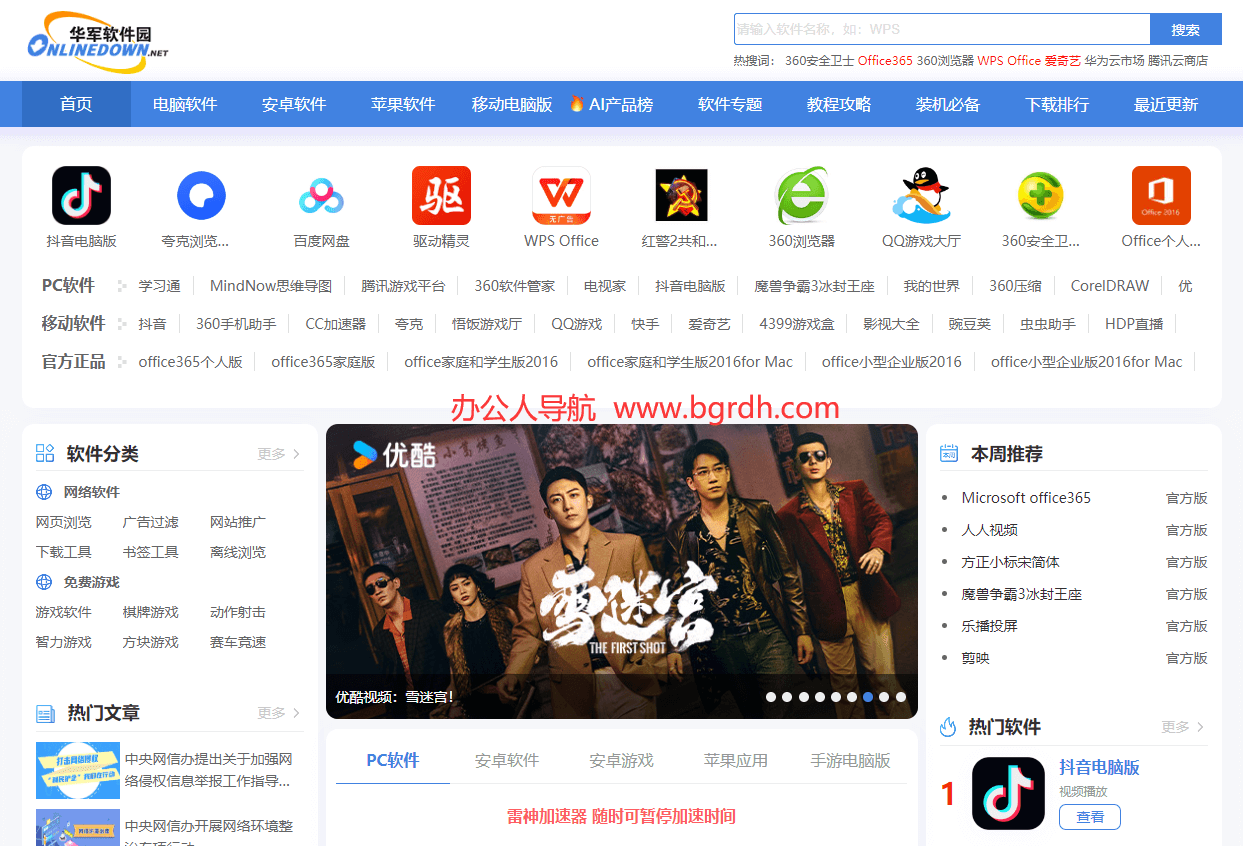Open the 360手机助手 link

(236, 324)
